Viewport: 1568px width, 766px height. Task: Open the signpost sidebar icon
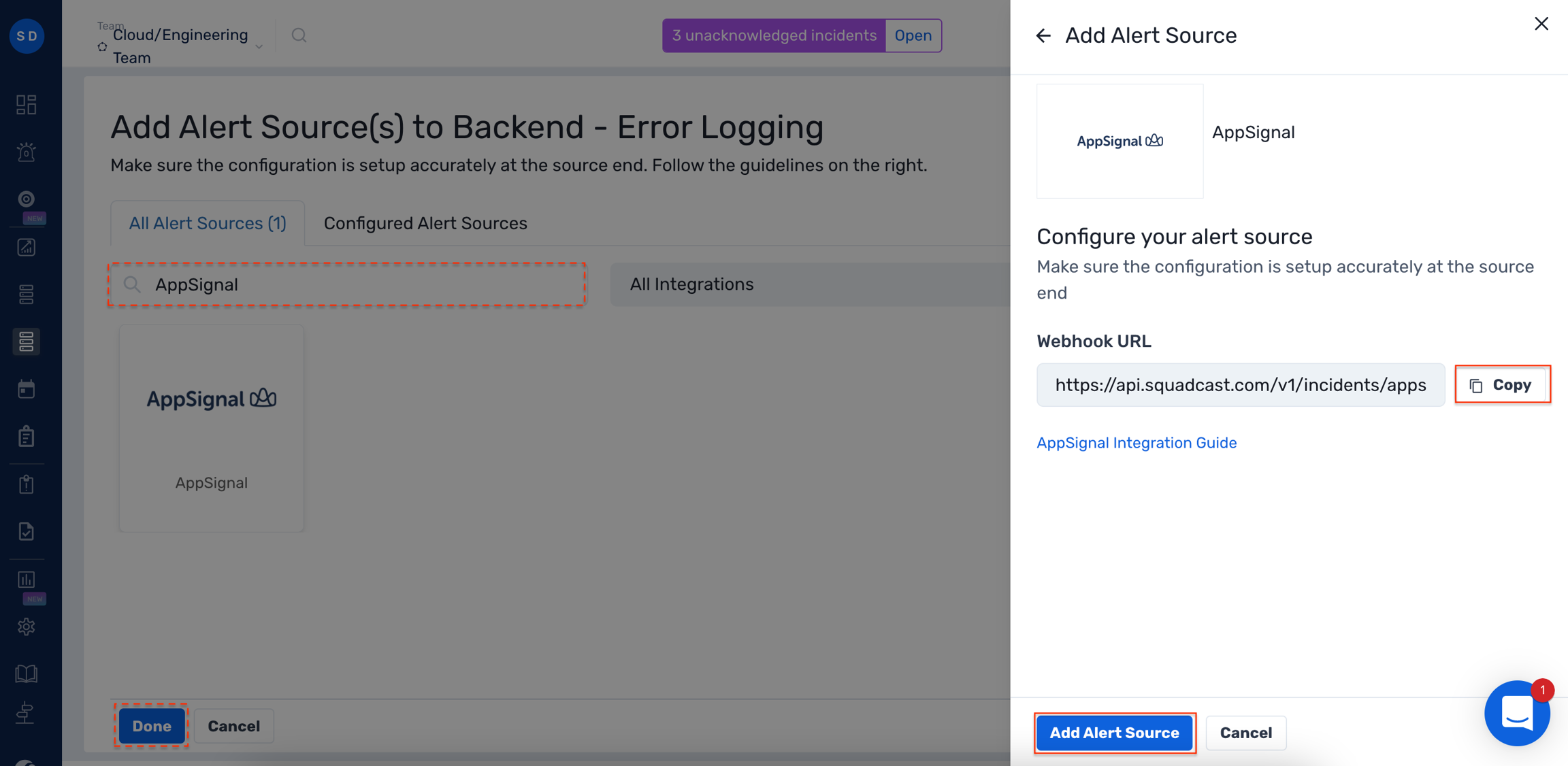(27, 713)
